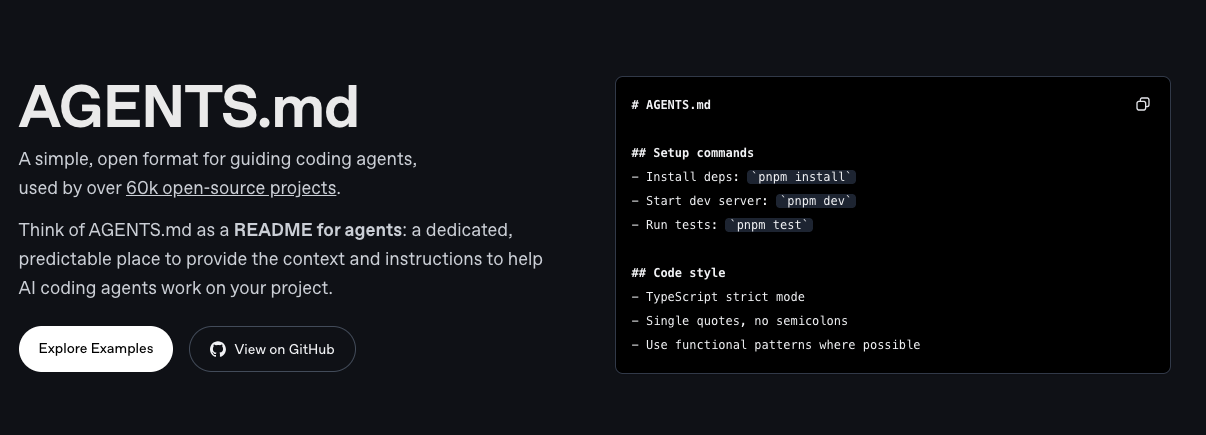This screenshot has height=435, width=1206.
Task: Click the 'Start dev server:' label in code
Action: pyautogui.click(x=700, y=201)
